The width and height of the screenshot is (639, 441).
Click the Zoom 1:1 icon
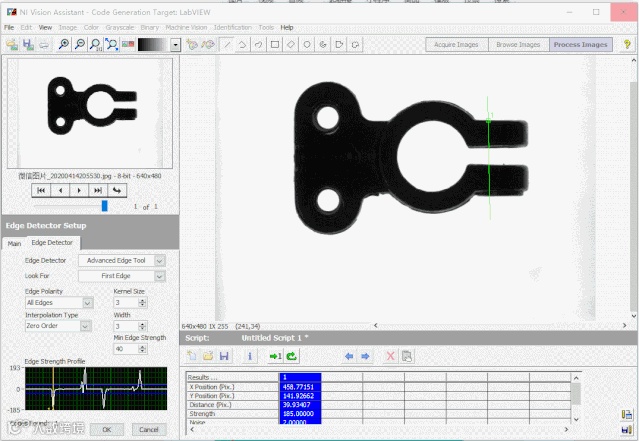pyautogui.click(x=96, y=44)
